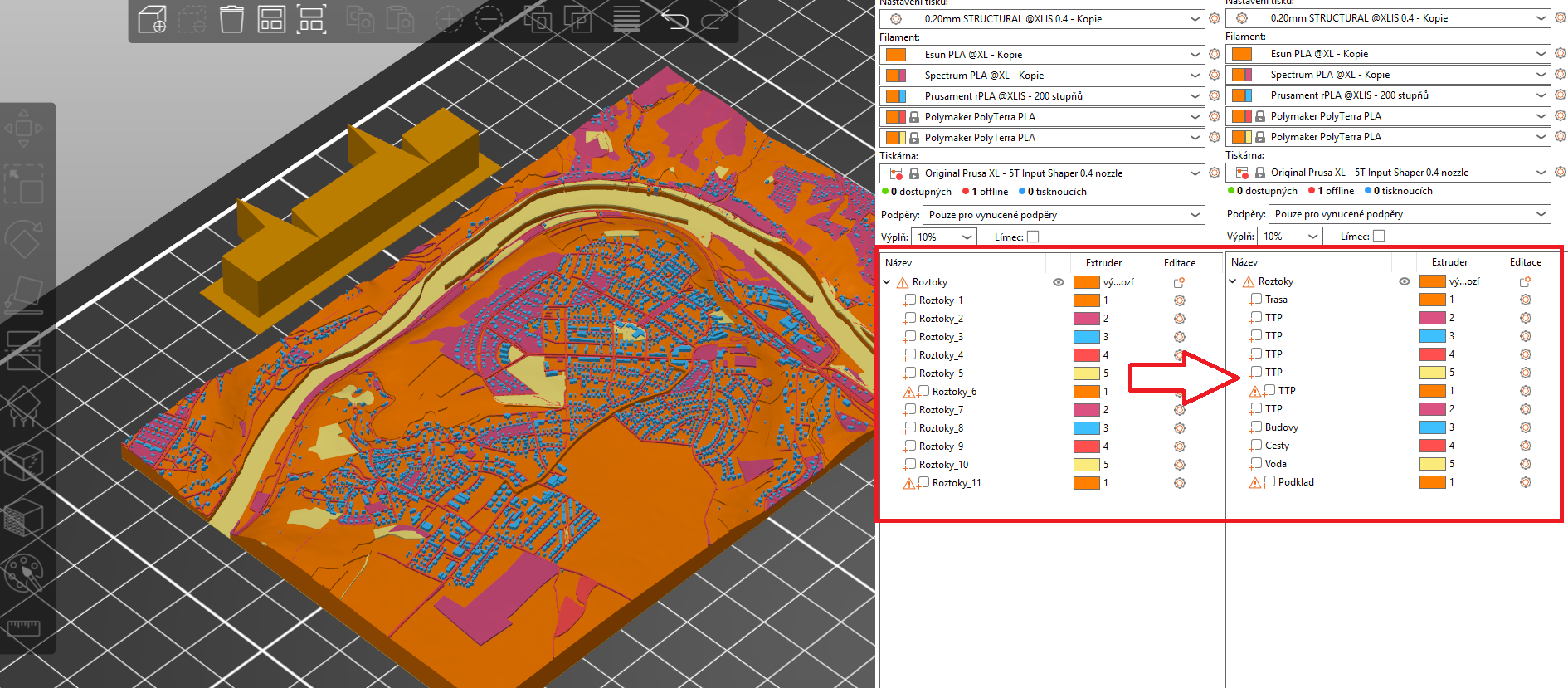The image size is (1568, 688).
Task: Select the Cut tool in side toolbar
Action: tap(23, 350)
